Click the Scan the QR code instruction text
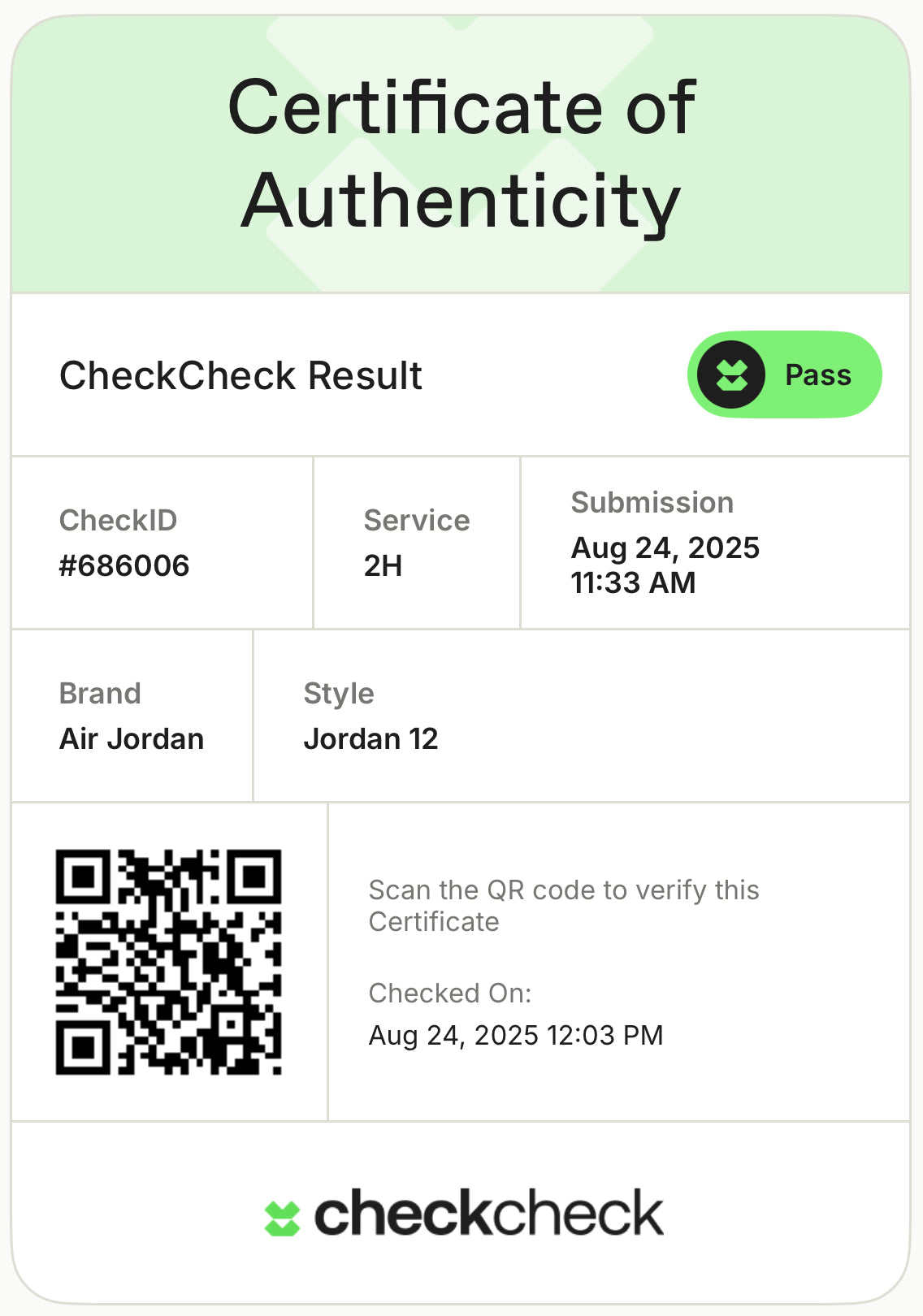Image resolution: width=923 pixels, height=1316 pixels. pyautogui.click(x=563, y=906)
